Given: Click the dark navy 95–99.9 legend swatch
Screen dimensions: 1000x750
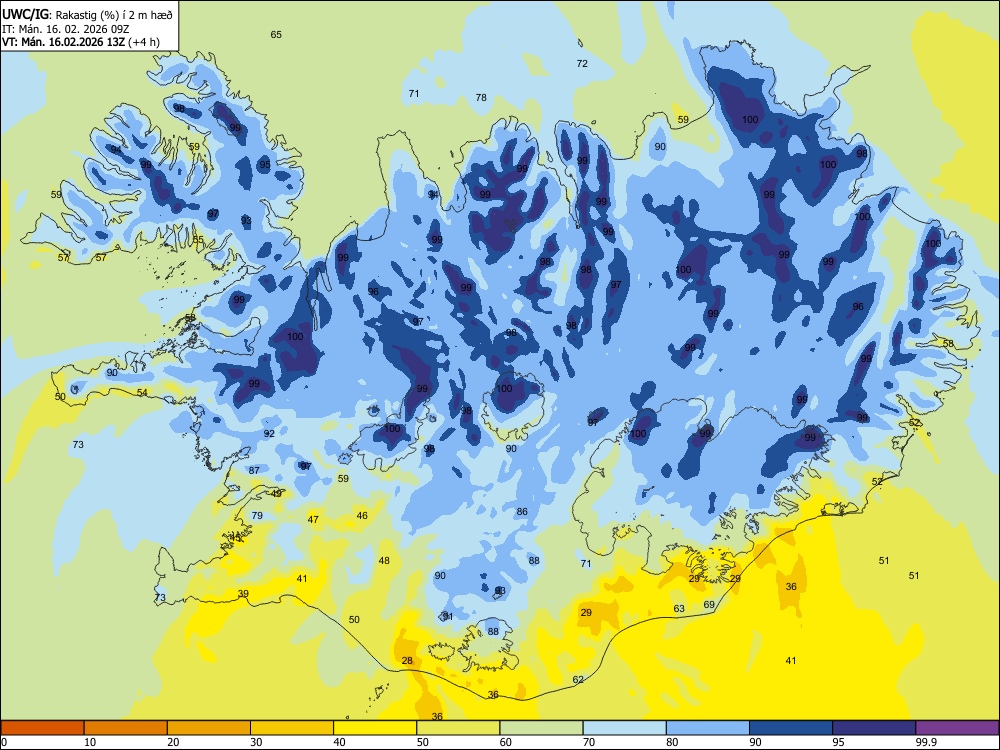Looking at the screenshot, I should 874,728.
